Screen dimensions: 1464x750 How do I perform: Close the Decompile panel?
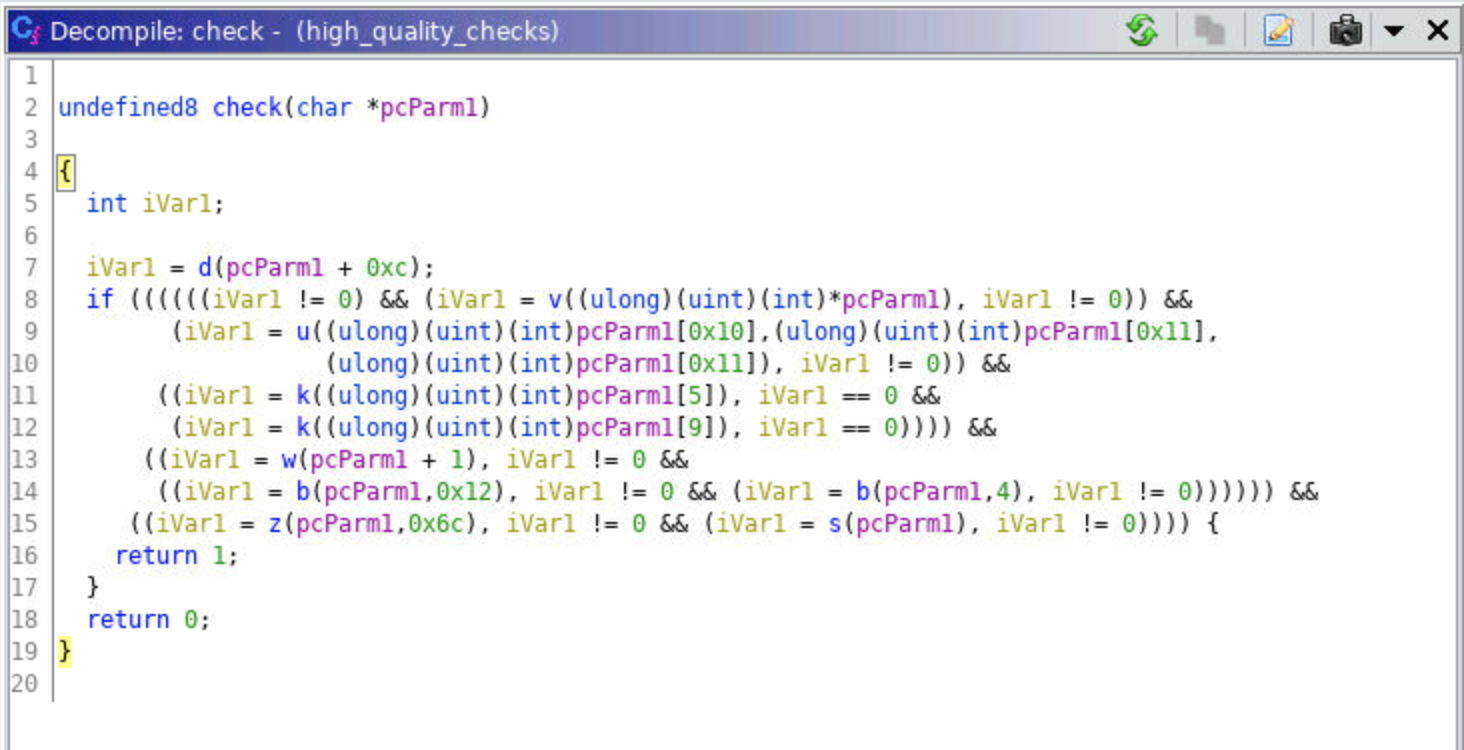1437,31
